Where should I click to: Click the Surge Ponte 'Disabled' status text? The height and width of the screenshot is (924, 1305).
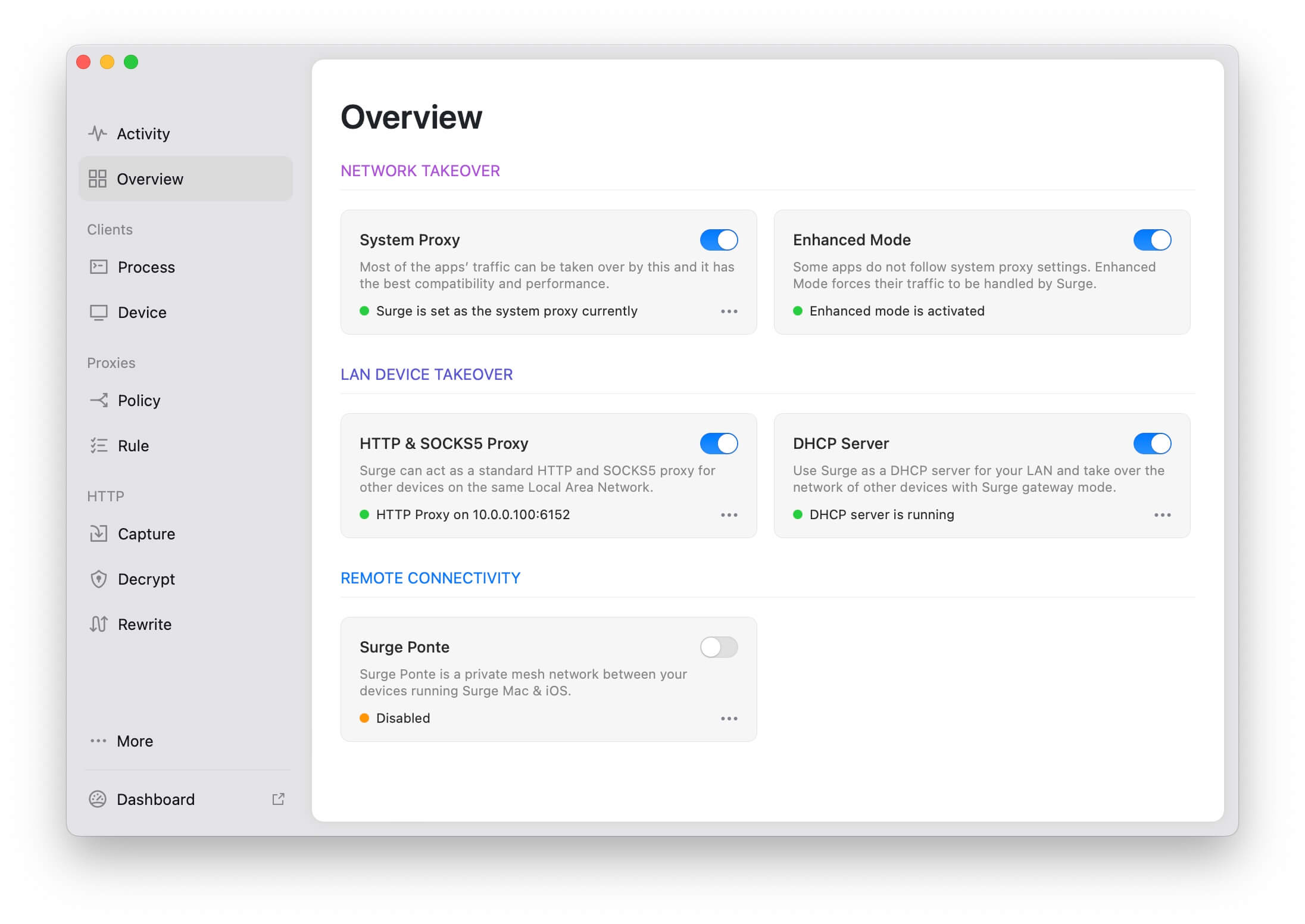click(x=403, y=718)
